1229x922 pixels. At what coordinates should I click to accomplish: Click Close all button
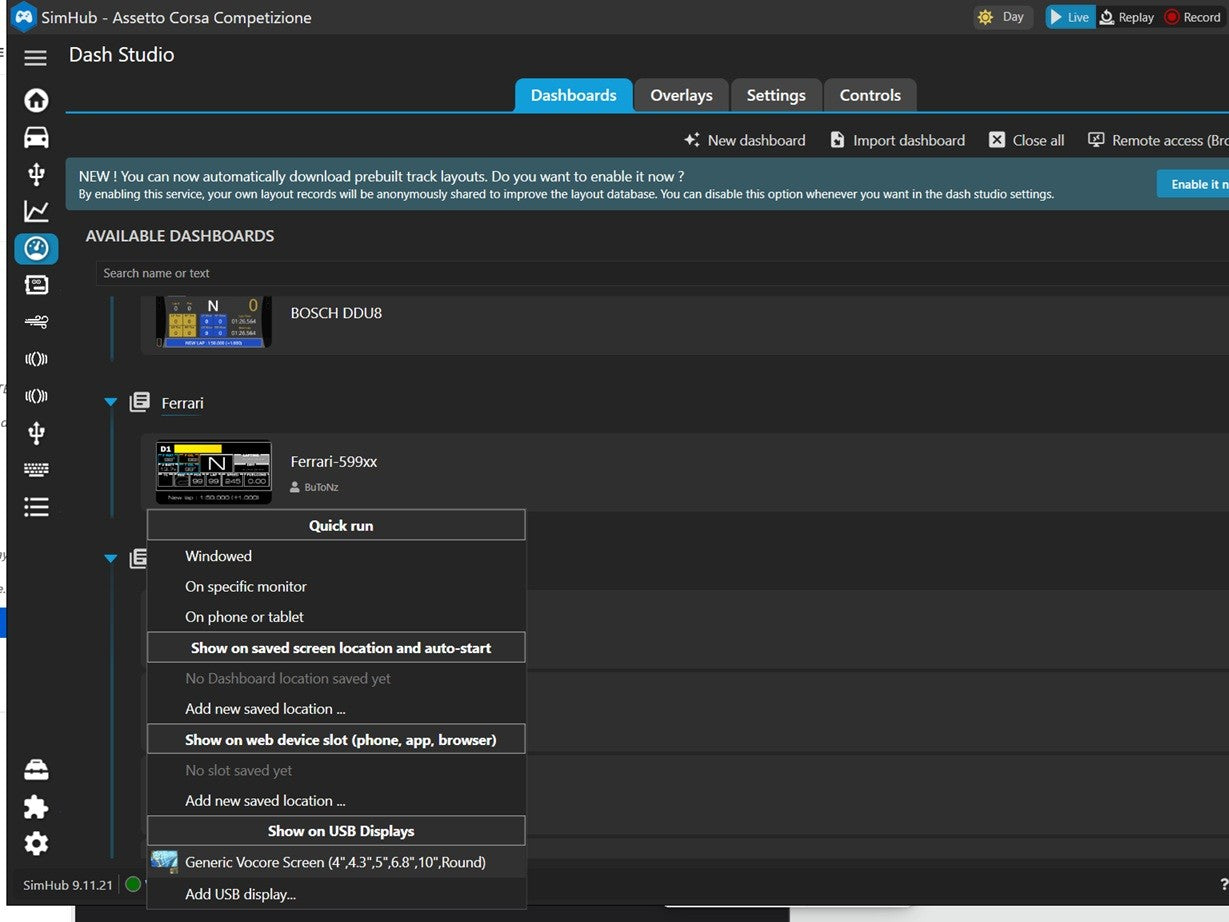point(1026,140)
